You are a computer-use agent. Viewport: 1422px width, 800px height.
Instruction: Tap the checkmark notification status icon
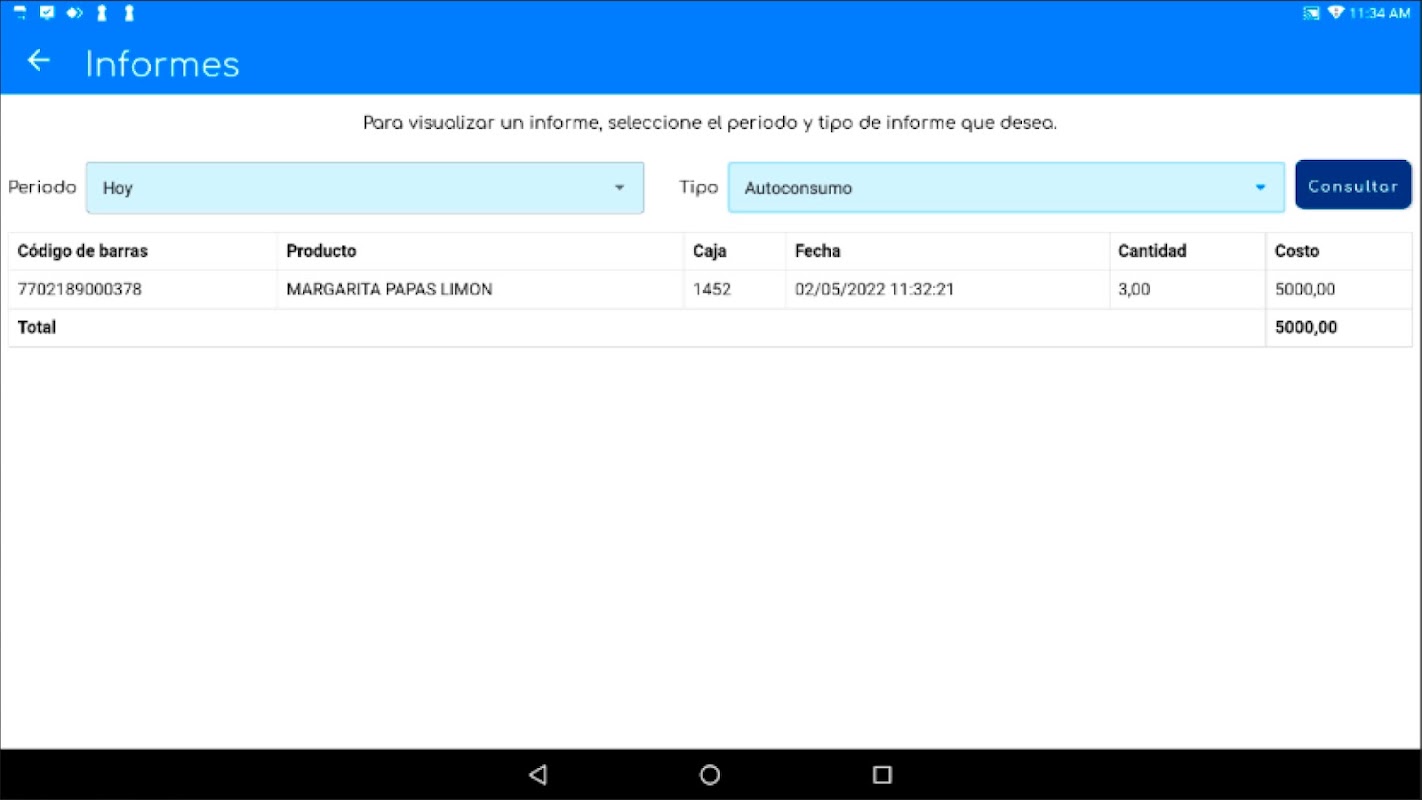pyautogui.click(x=46, y=13)
